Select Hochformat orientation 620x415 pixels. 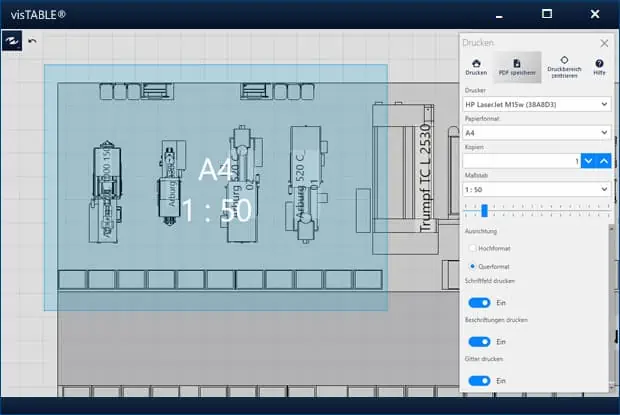[x=472, y=248]
